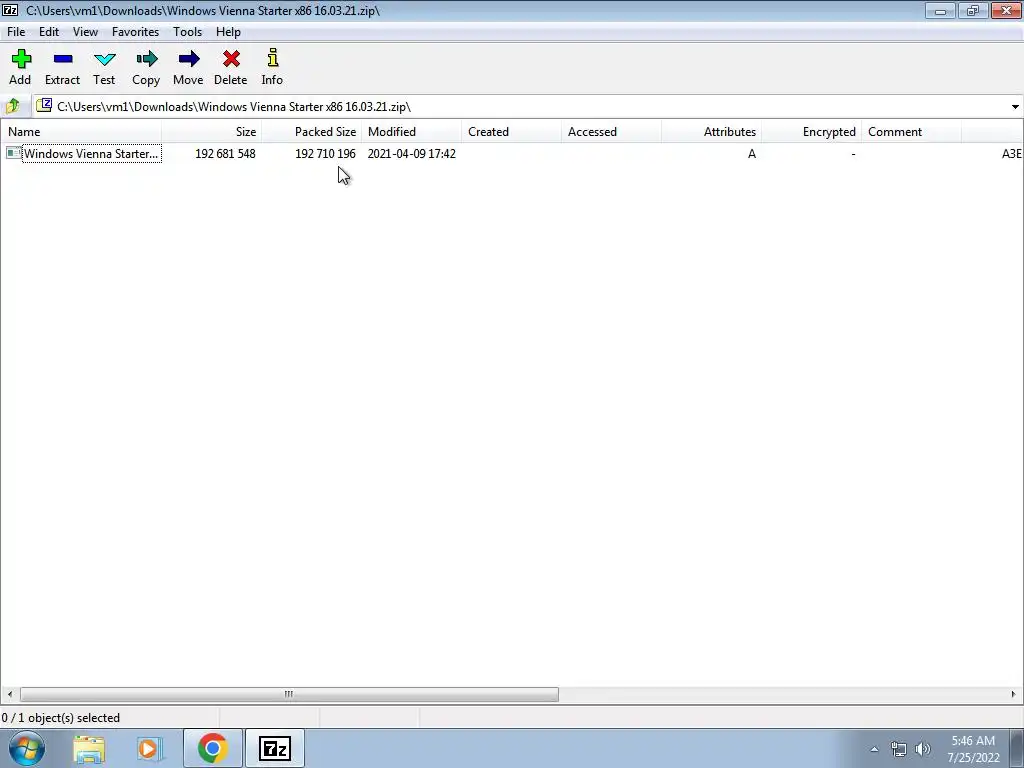The height and width of the screenshot is (768, 1024).
Task: Choose the Move toolbar icon
Action: (189, 59)
